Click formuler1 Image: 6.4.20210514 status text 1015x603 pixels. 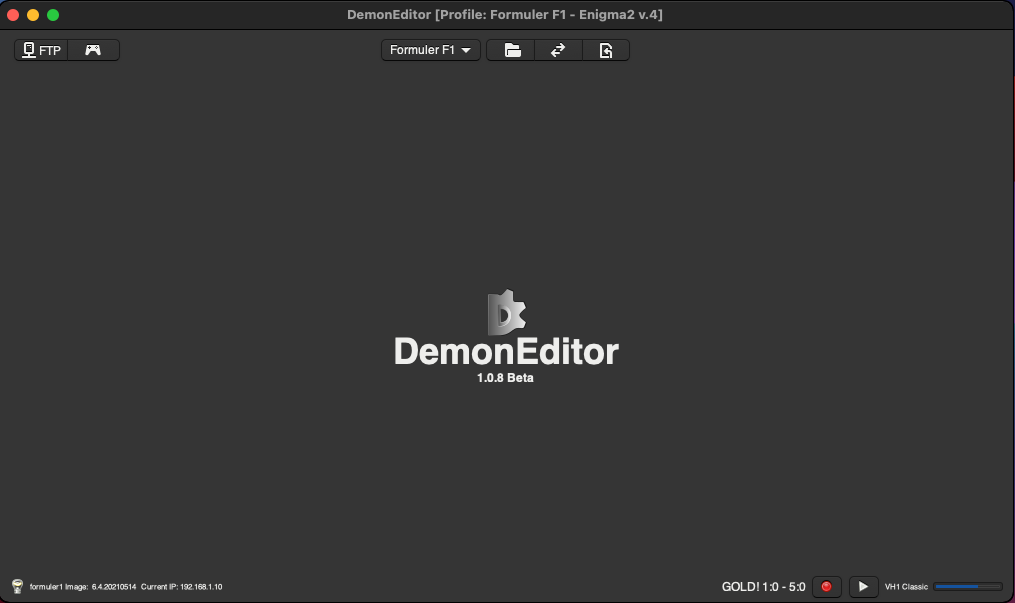coord(83,587)
